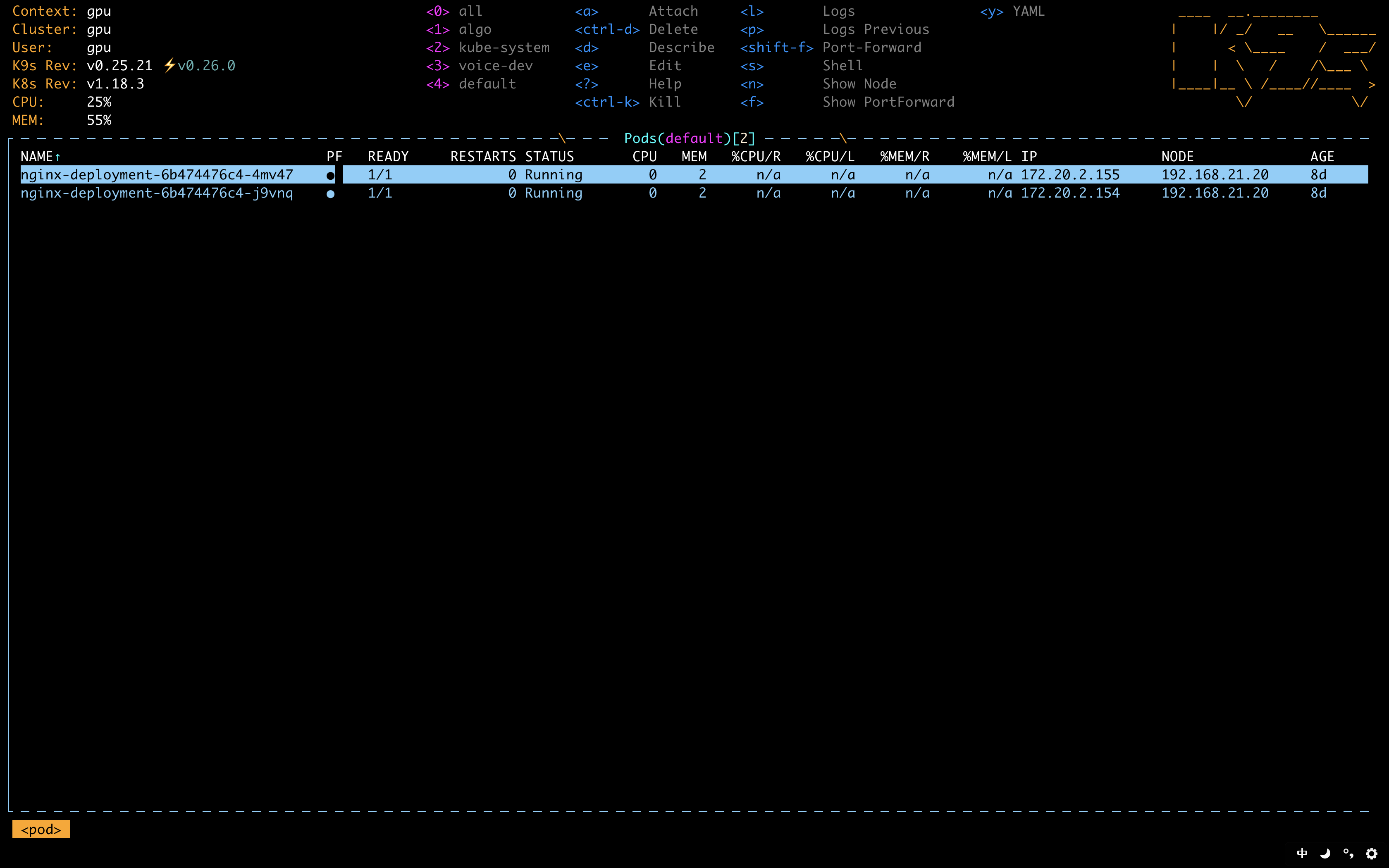The width and height of the screenshot is (1389, 868).
Task: Click the k9s ASCII logo
Action: (x=1273, y=57)
